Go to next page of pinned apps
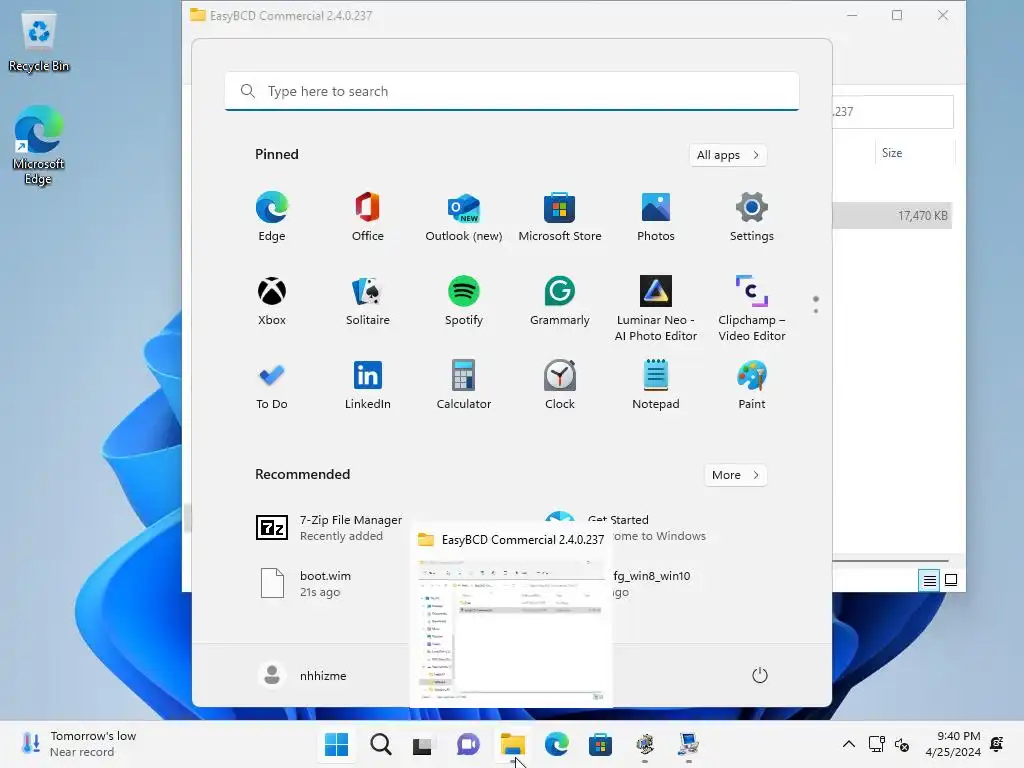Screen dimensions: 1024x768 816,311
